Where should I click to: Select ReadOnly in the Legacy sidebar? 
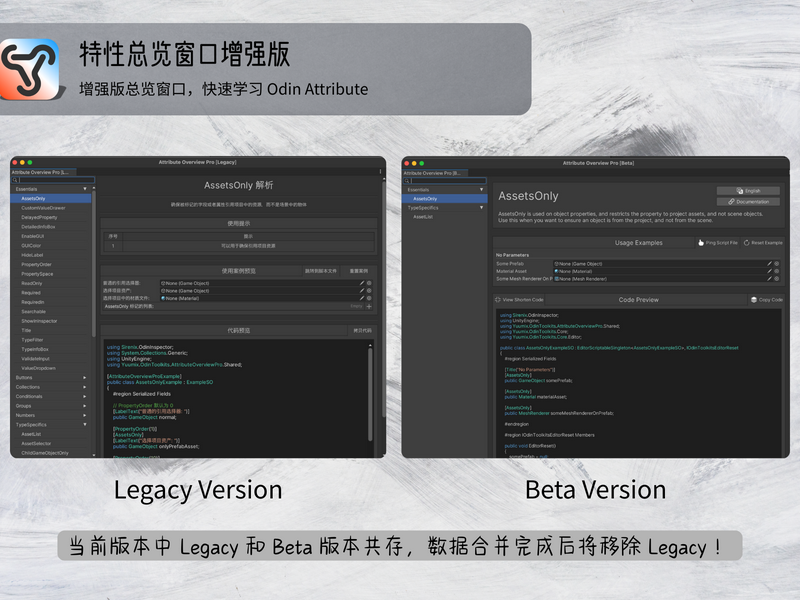click(x=51, y=283)
